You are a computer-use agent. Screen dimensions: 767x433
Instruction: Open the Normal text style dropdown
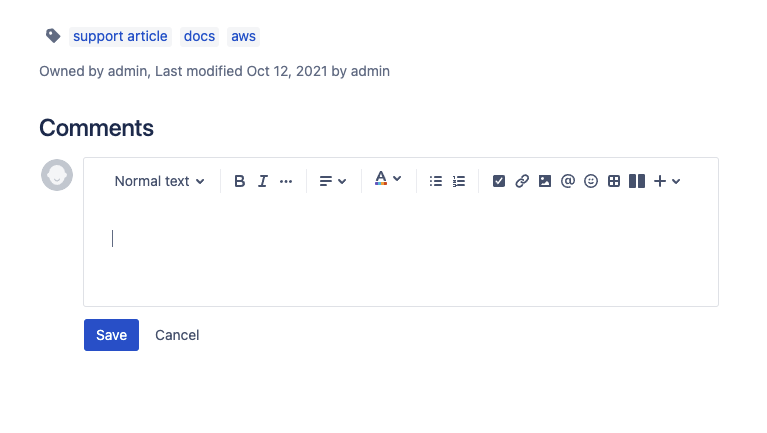(x=159, y=181)
